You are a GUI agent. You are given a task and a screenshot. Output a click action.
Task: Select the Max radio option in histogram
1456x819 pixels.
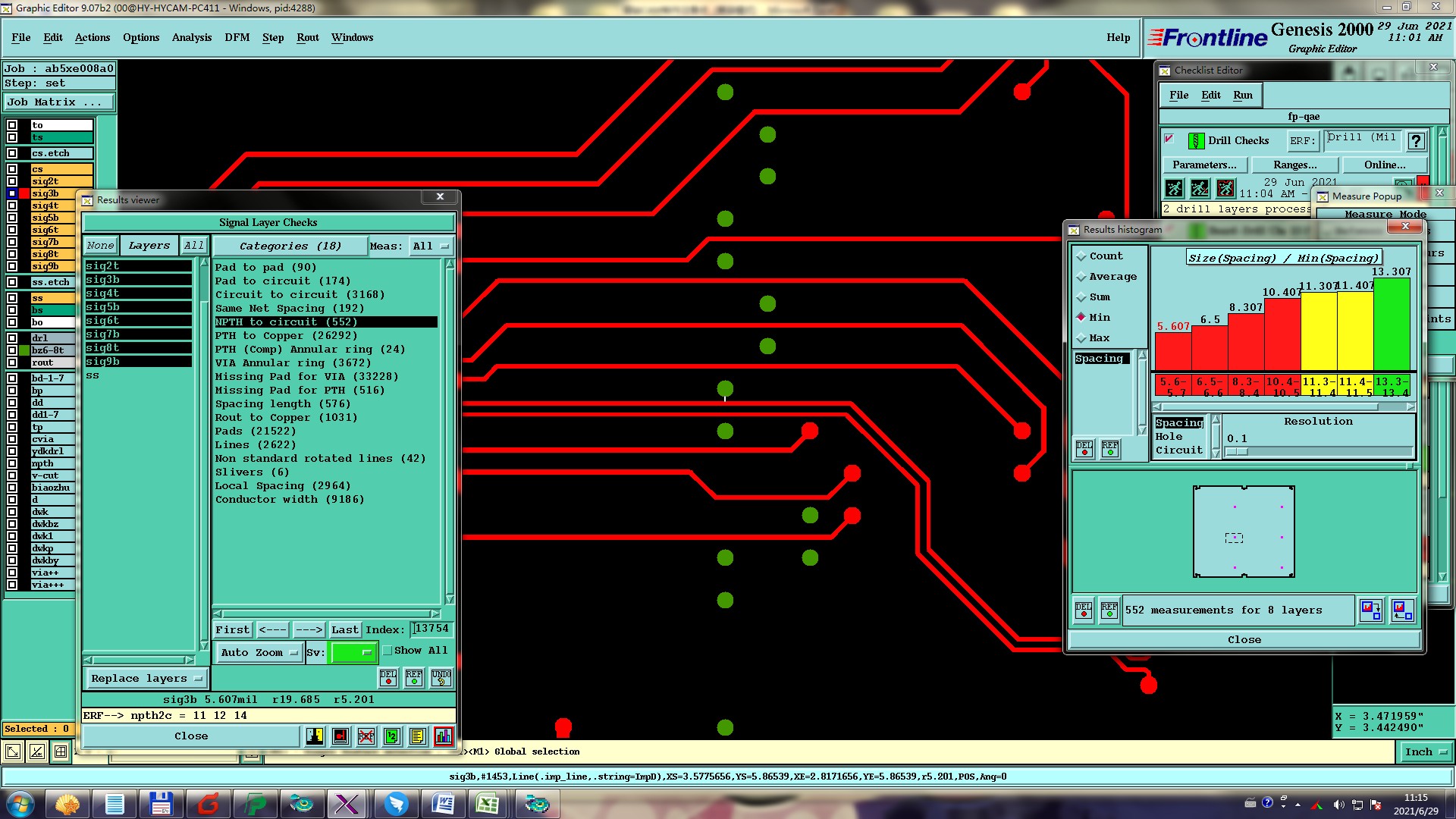click(1082, 338)
